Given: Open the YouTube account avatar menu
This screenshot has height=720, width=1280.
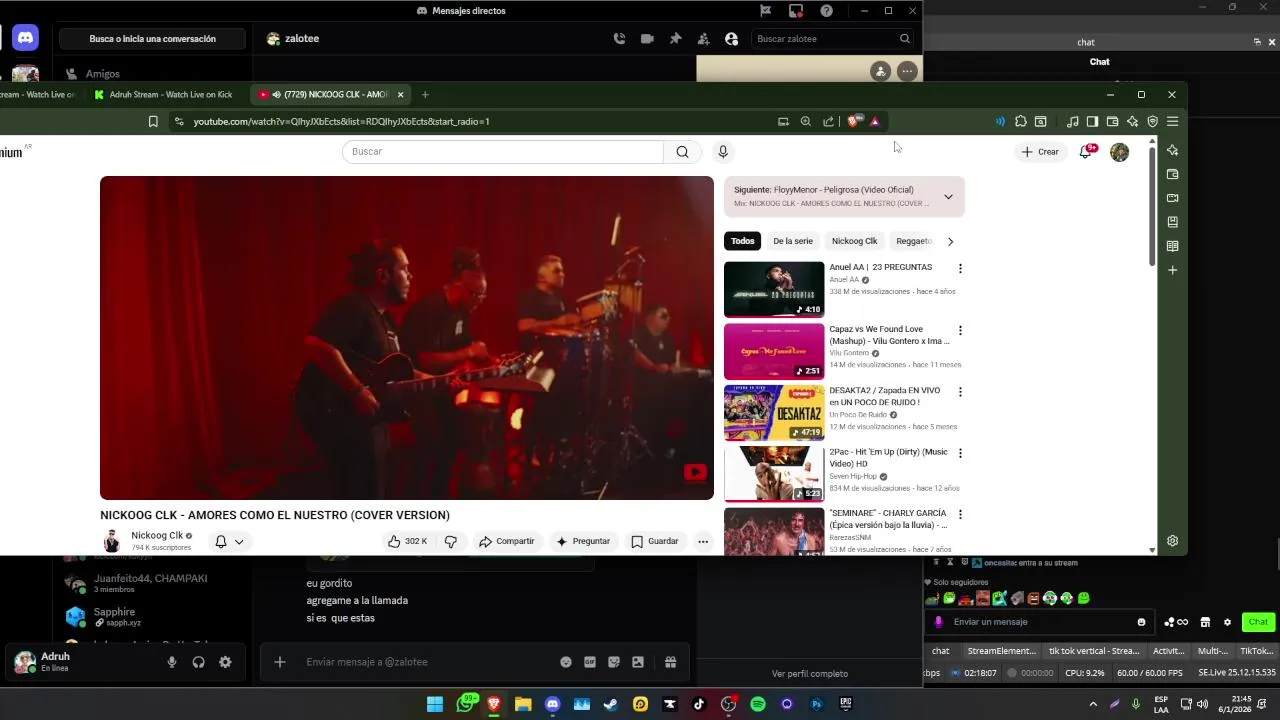Looking at the screenshot, I should [x=1119, y=152].
